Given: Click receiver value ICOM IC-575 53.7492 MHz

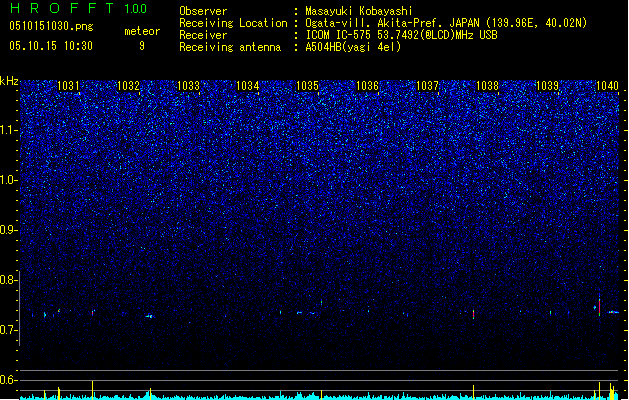Looking at the screenshot, I should (401, 35).
